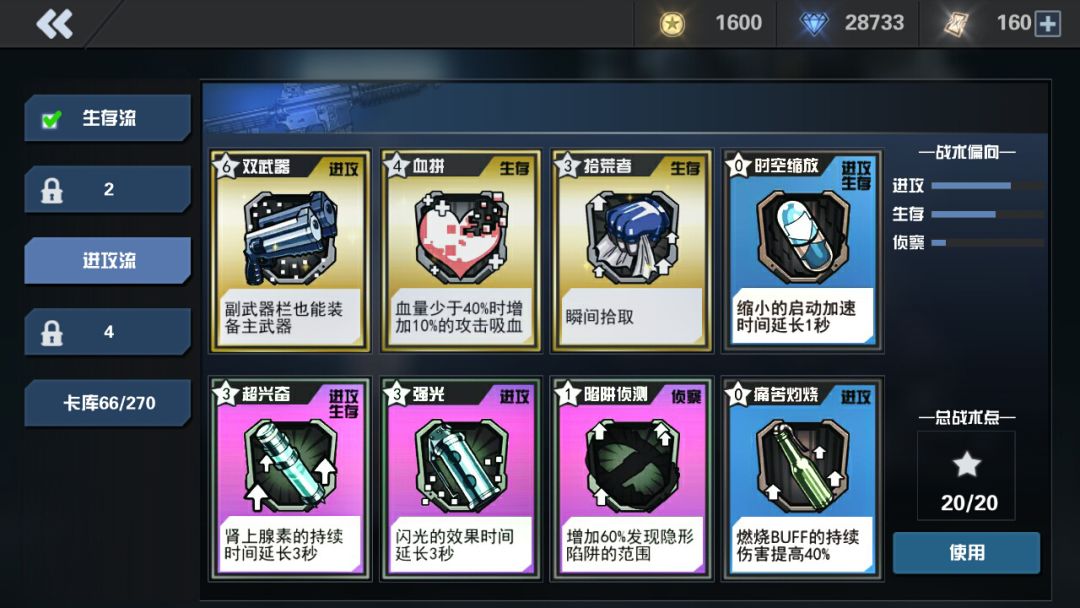The height and width of the screenshot is (608, 1080).
Task: Toggle the green checkmark on 生存流
Action: pyautogui.click(x=51, y=119)
